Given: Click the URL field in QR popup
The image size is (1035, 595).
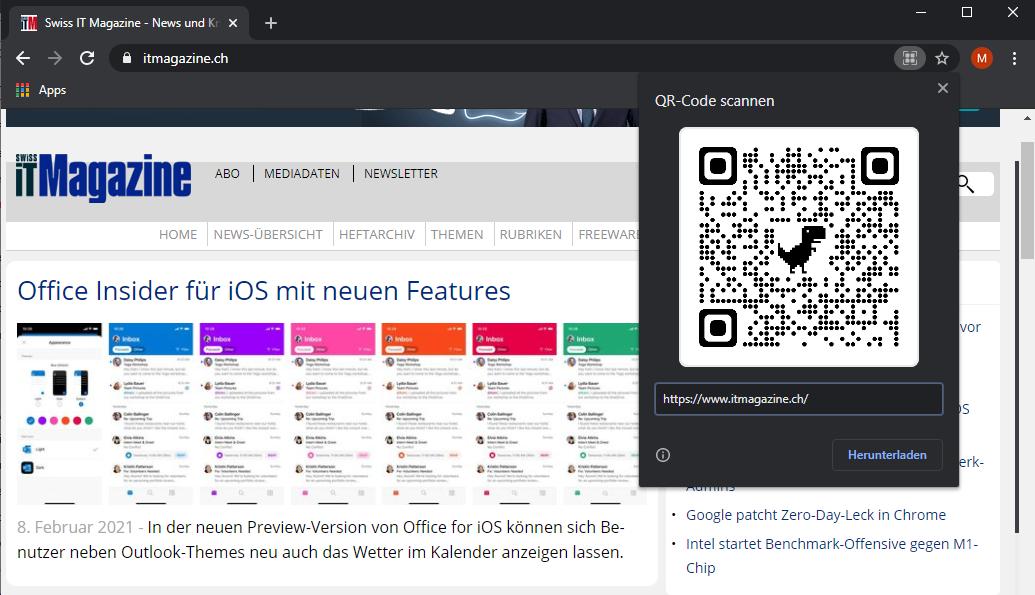Looking at the screenshot, I should point(799,399).
